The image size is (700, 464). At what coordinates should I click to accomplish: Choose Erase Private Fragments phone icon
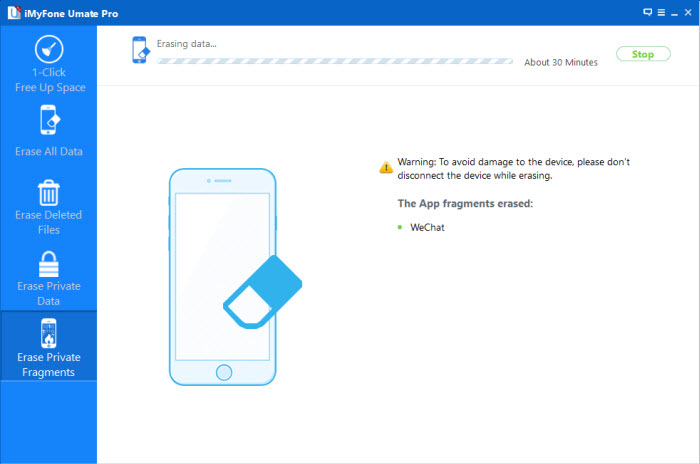pyautogui.click(x=49, y=333)
